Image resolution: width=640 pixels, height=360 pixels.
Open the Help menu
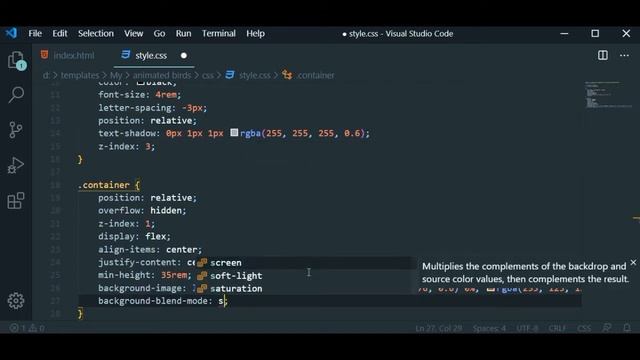256,33
